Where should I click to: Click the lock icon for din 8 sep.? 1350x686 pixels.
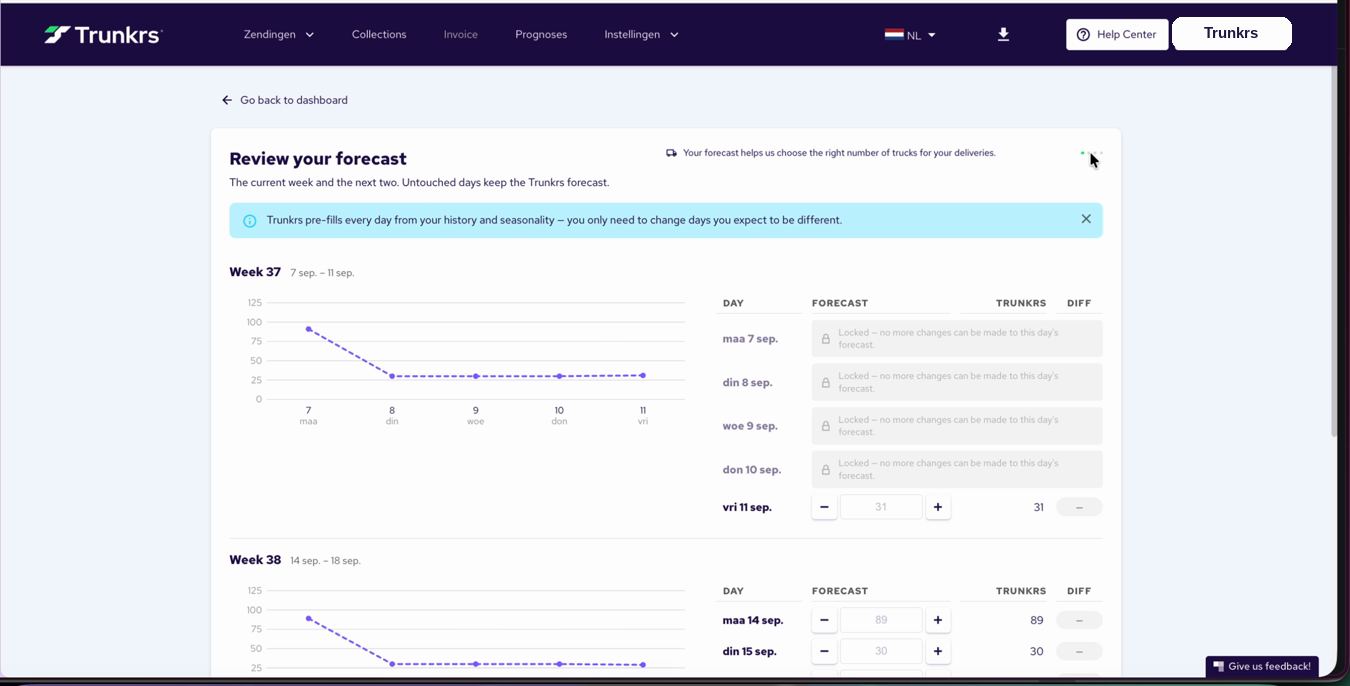point(826,383)
